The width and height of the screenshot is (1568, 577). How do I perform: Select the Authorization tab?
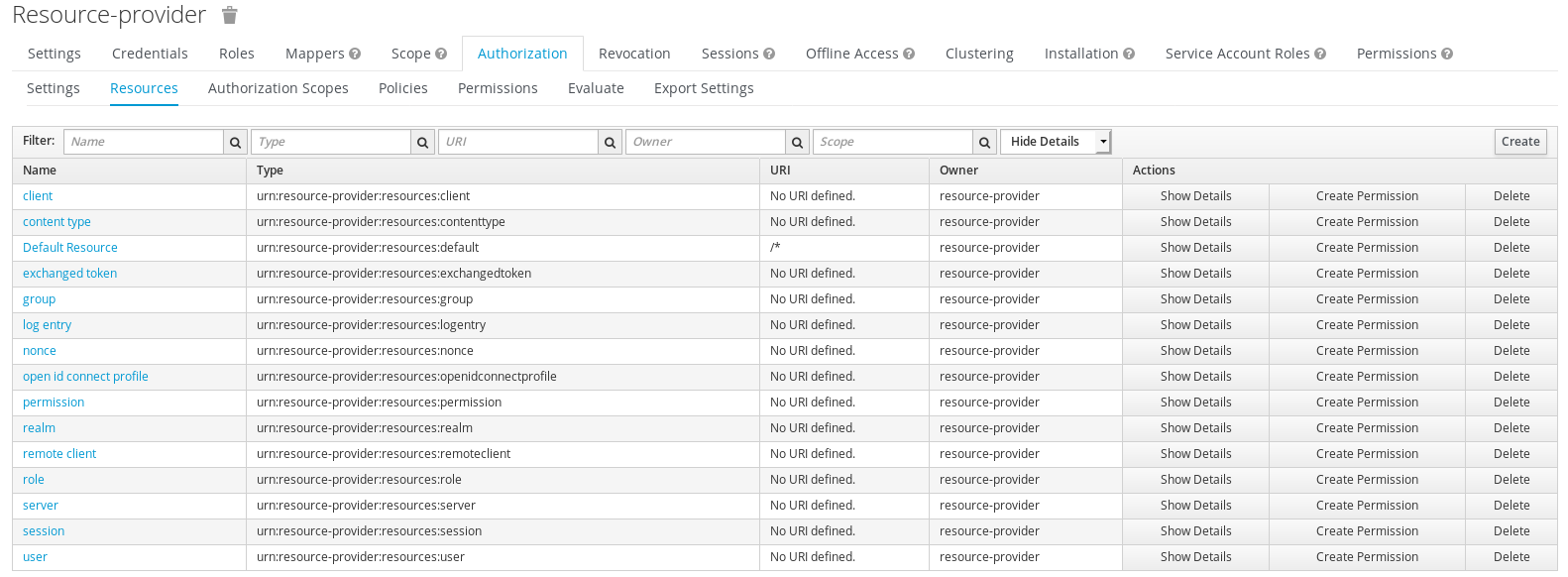(x=522, y=54)
